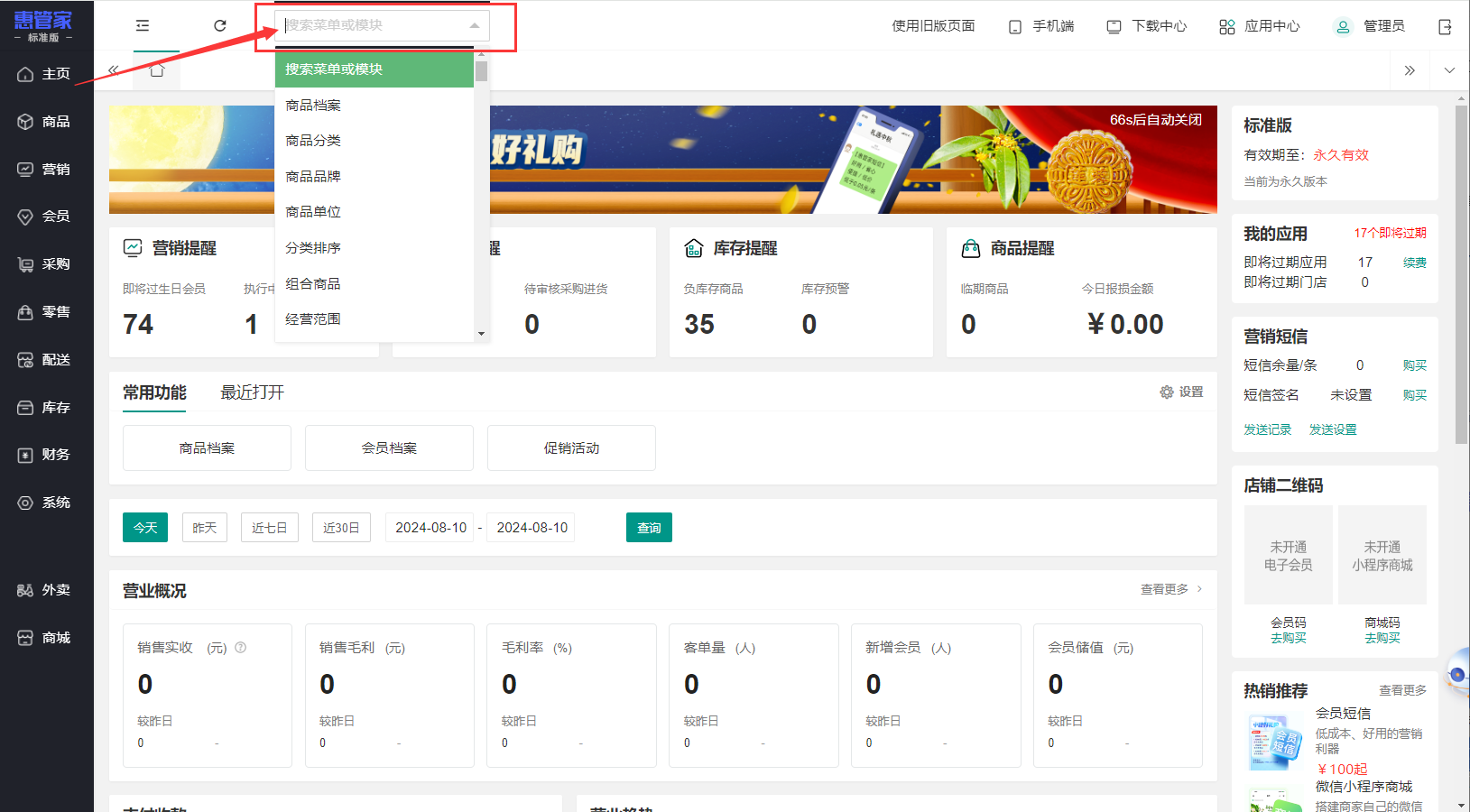The image size is (1470, 812).
Task: Click the start date field 2024-08-10
Action: pyautogui.click(x=431, y=528)
